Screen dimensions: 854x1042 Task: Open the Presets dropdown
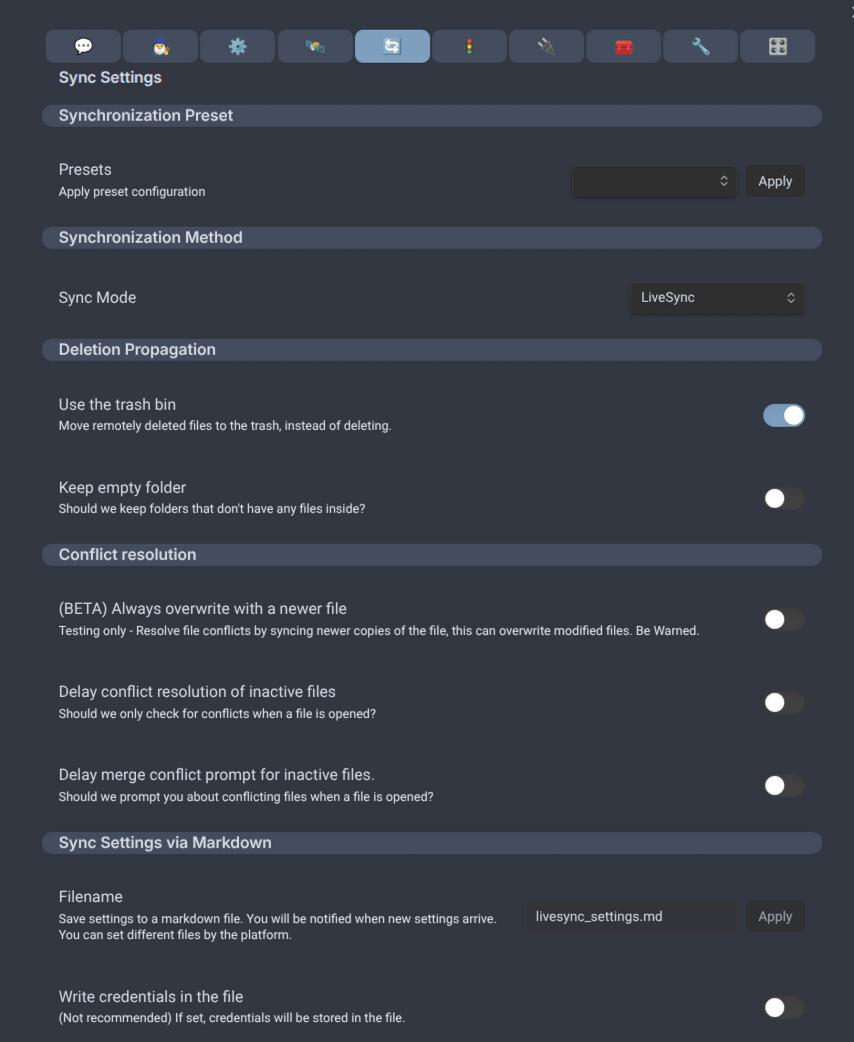click(654, 181)
